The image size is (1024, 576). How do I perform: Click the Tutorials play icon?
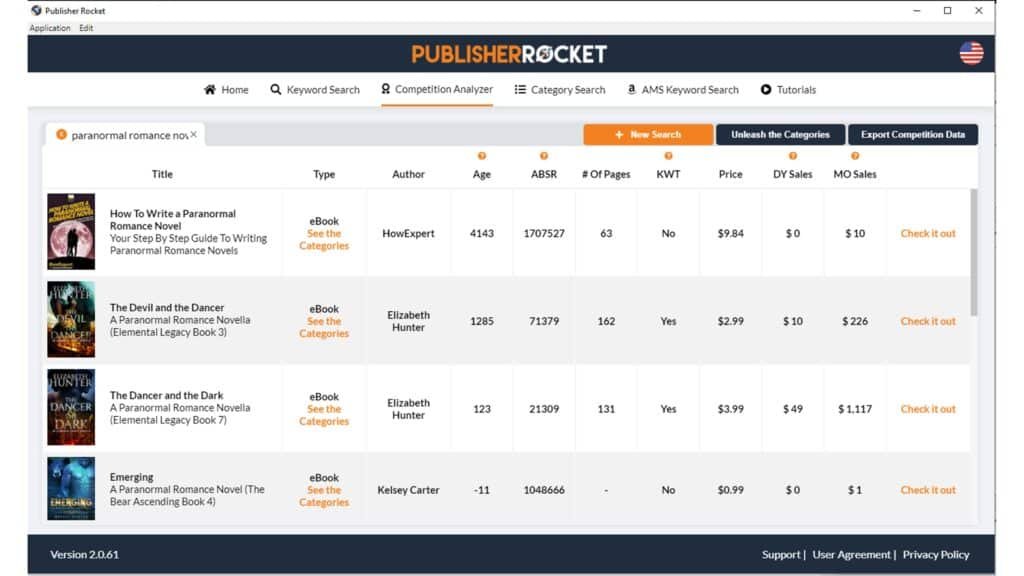[766, 89]
